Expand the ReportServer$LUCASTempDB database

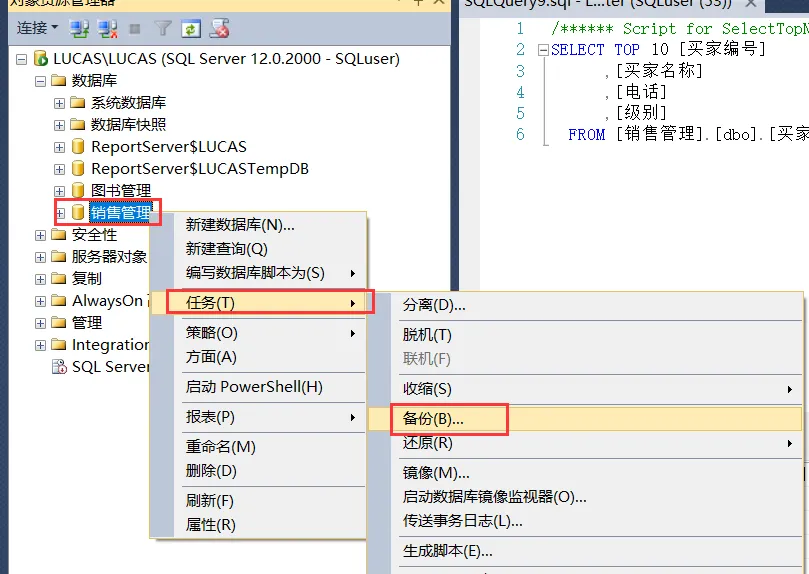[59, 169]
